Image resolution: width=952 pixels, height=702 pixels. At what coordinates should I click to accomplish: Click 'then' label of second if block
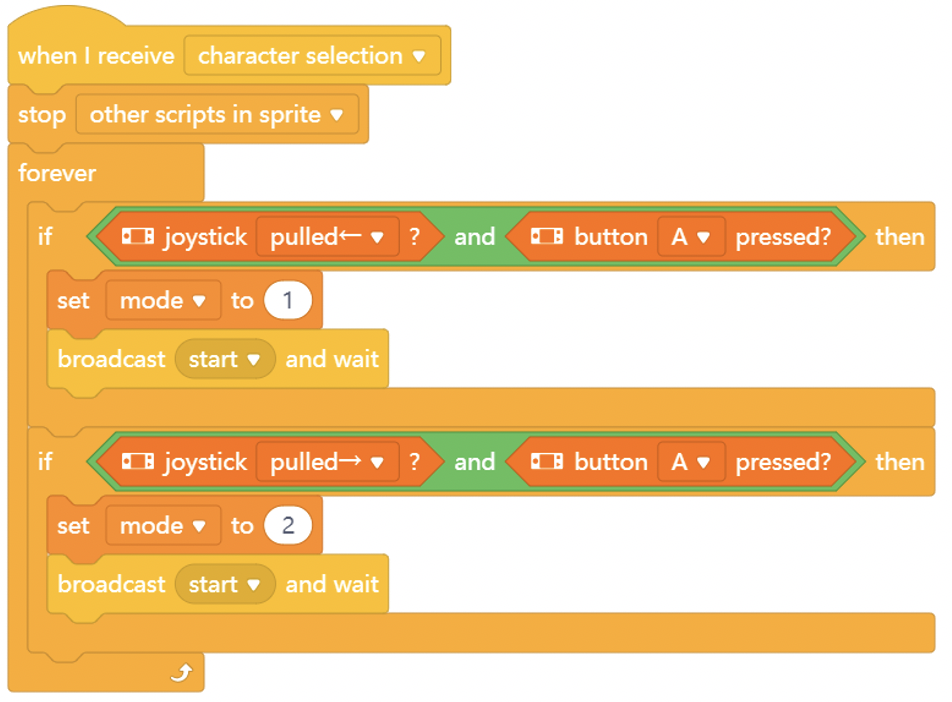(x=900, y=462)
